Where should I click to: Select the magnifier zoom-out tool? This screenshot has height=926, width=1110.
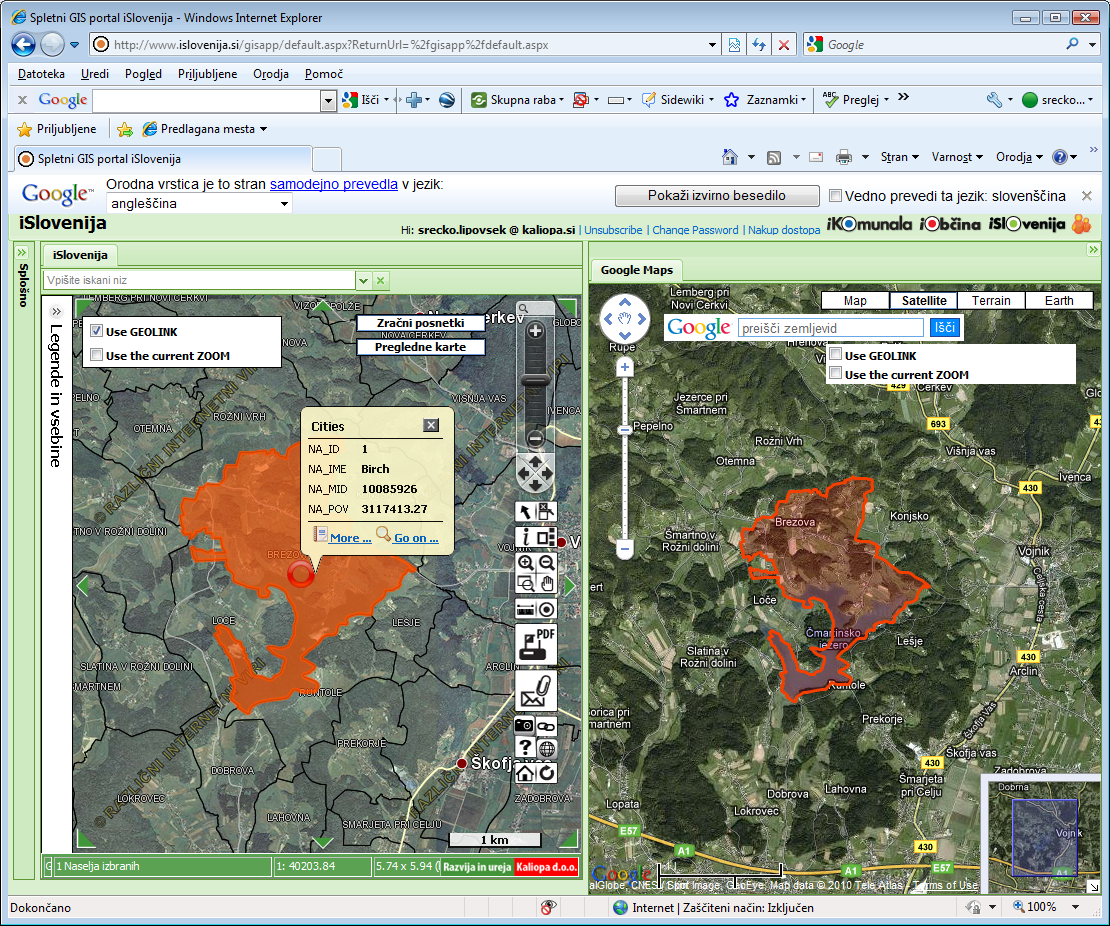click(x=547, y=563)
